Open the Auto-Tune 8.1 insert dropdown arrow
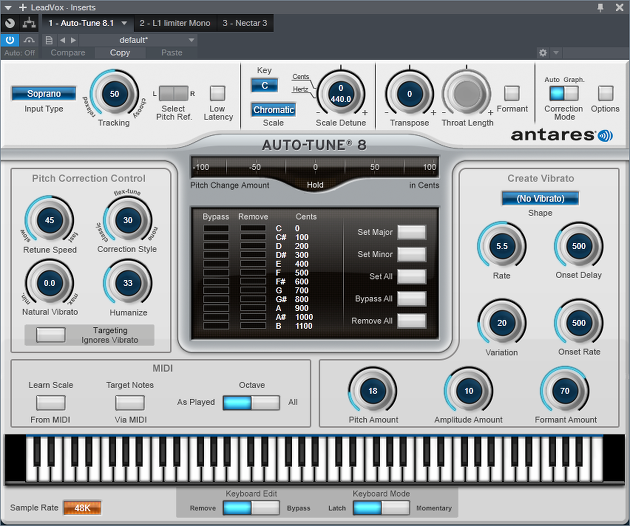The height and width of the screenshot is (526, 630). (x=124, y=23)
